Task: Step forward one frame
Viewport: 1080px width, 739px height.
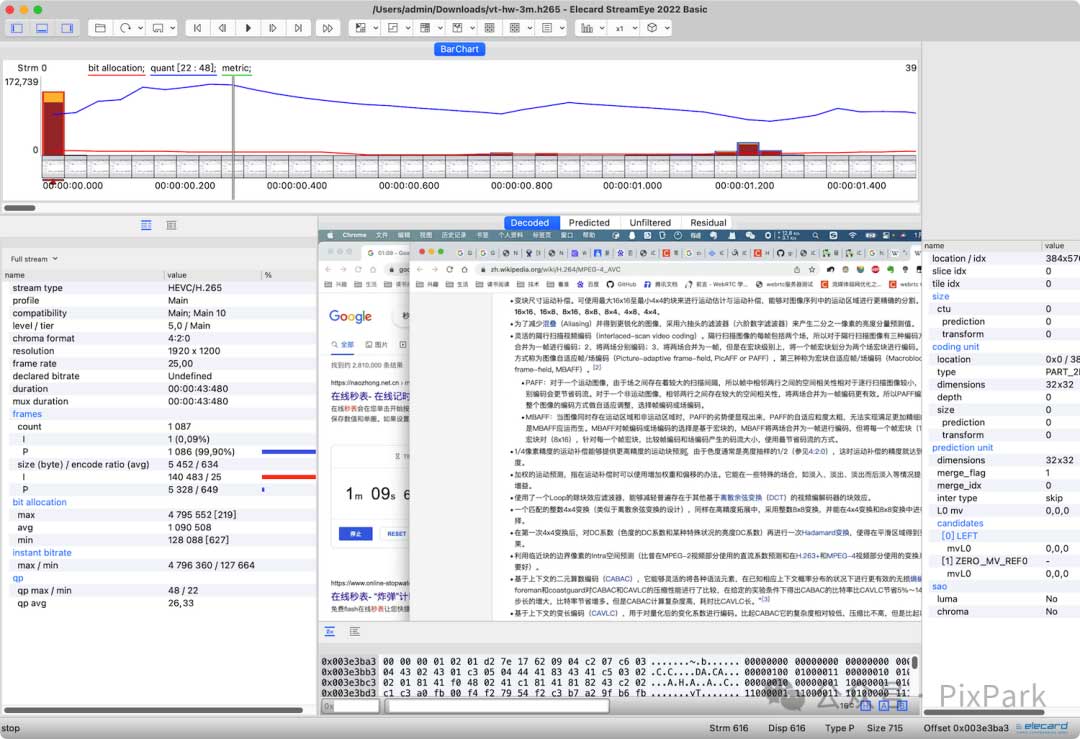Action: pyautogui.click(x=273, y=28)
